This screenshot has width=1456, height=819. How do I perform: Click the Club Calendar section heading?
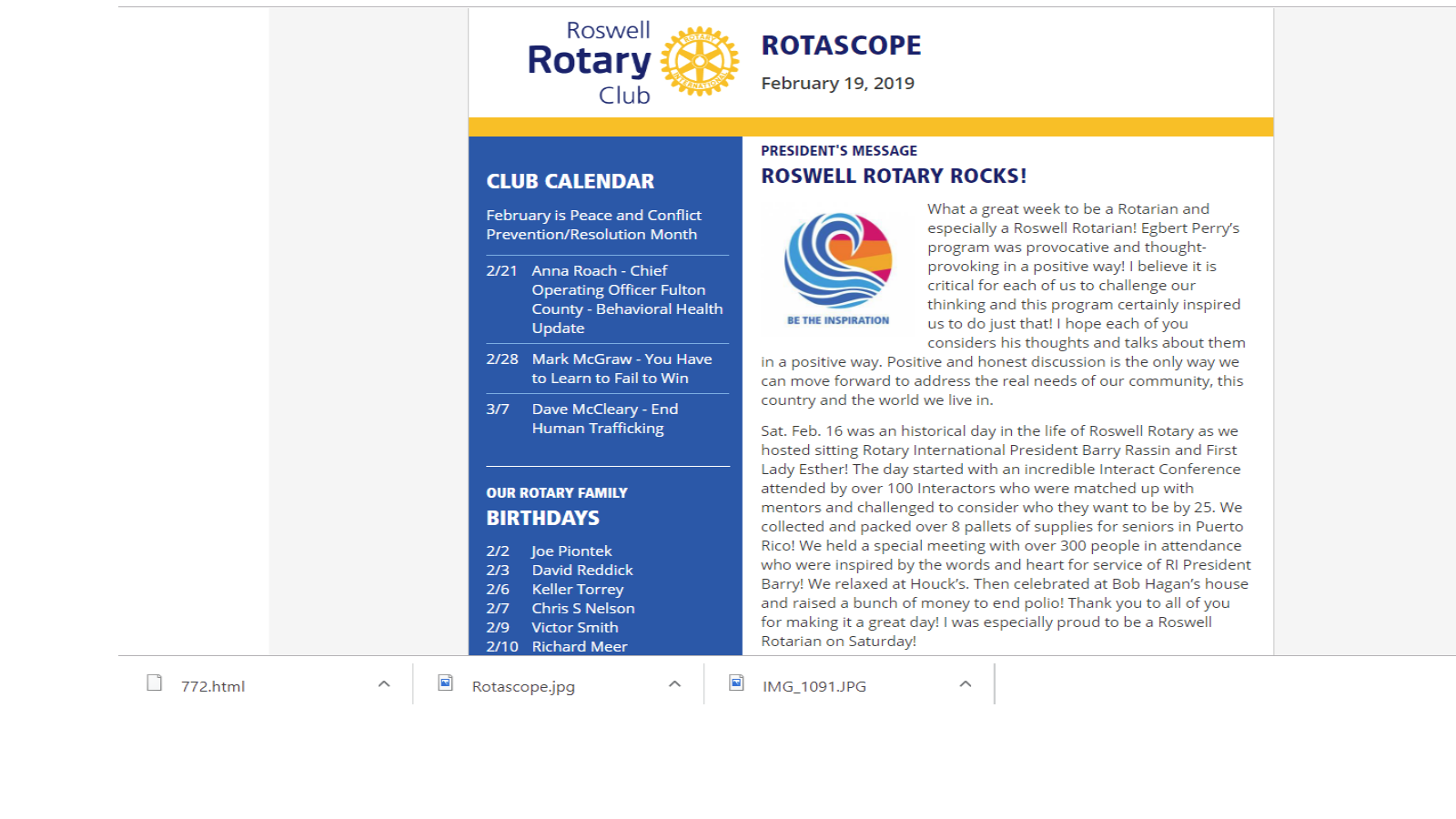[570, 182]
